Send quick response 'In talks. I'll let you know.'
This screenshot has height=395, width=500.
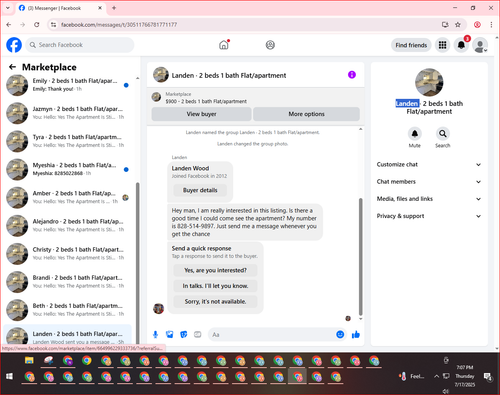tap(215, 286)
